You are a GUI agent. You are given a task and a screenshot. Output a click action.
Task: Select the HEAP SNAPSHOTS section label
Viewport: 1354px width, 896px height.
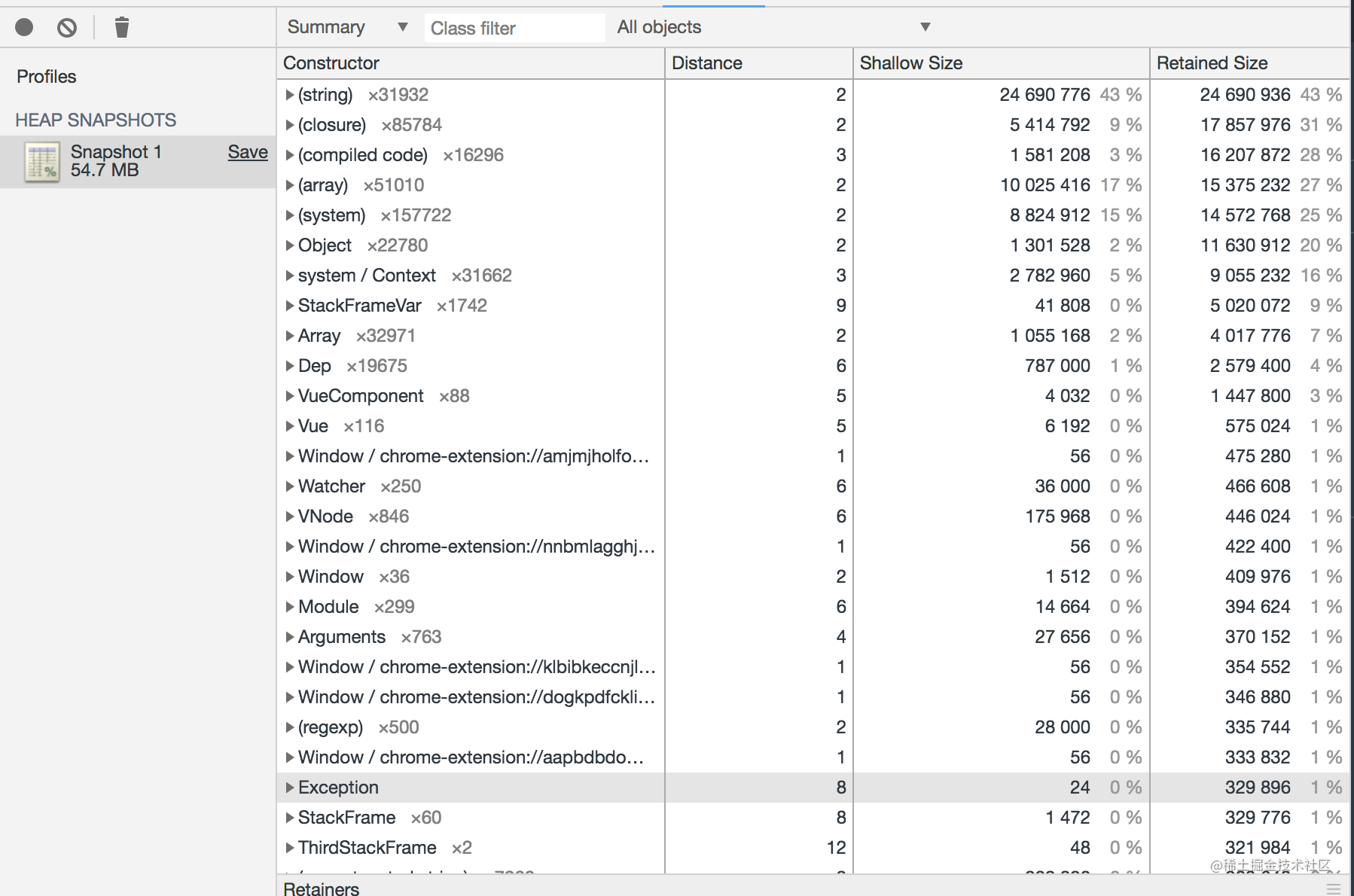pyautogui.click(x=96, y=120)
